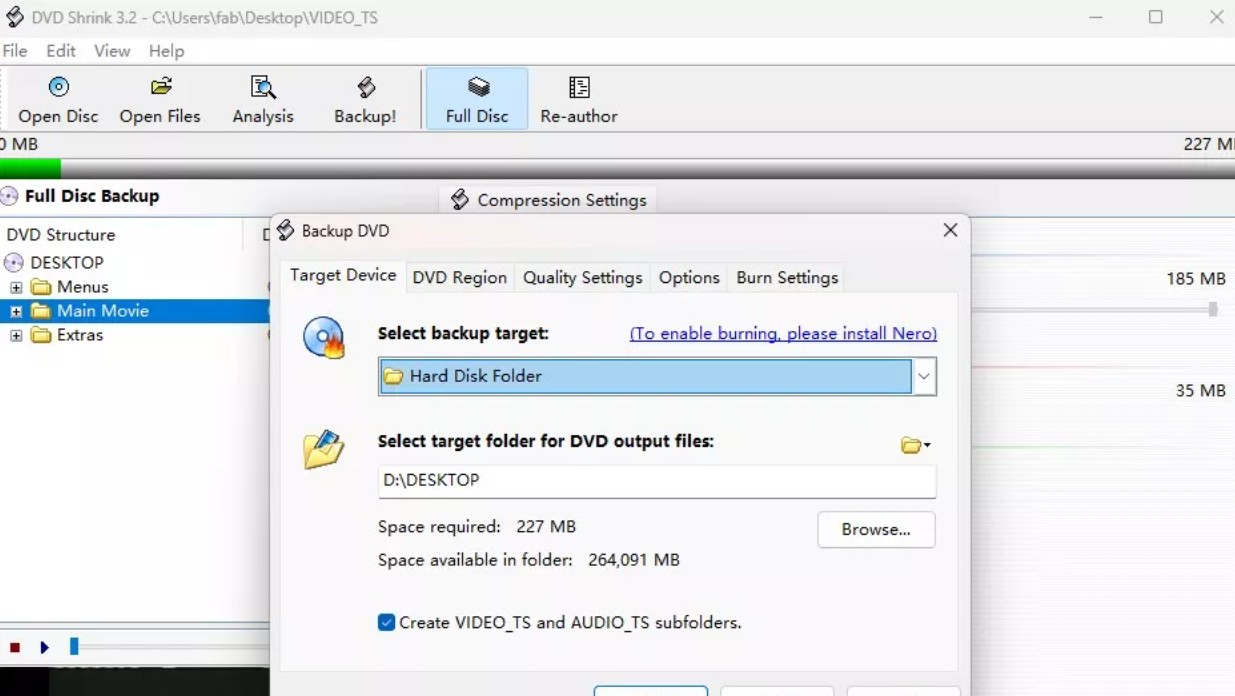Open the File menu
The height and width of the screenshot is (696, 1235).
tap(15, 51)
